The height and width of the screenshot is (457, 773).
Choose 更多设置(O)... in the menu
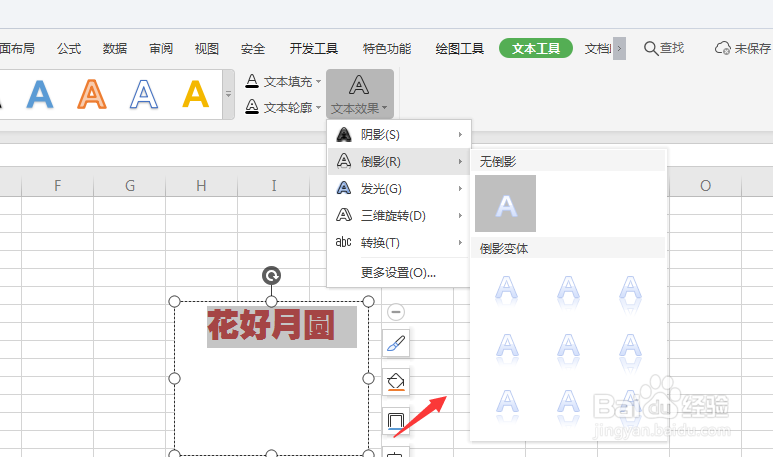pos(398,272)
